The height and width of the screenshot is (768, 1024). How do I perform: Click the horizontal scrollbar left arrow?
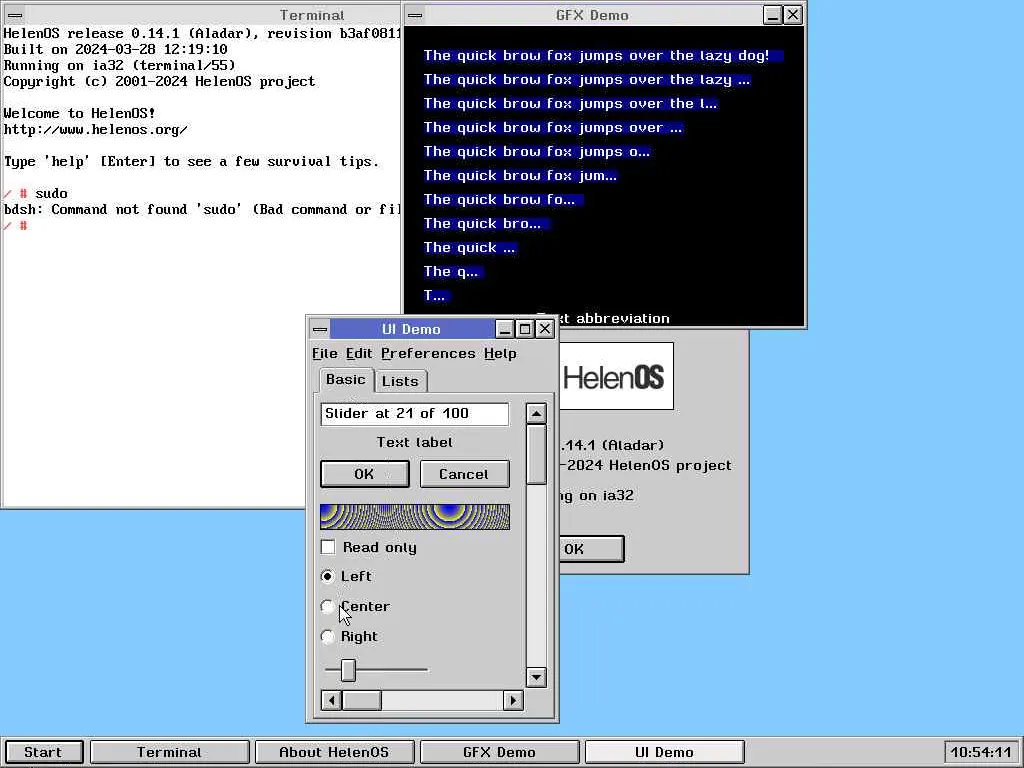coord(331,701)
